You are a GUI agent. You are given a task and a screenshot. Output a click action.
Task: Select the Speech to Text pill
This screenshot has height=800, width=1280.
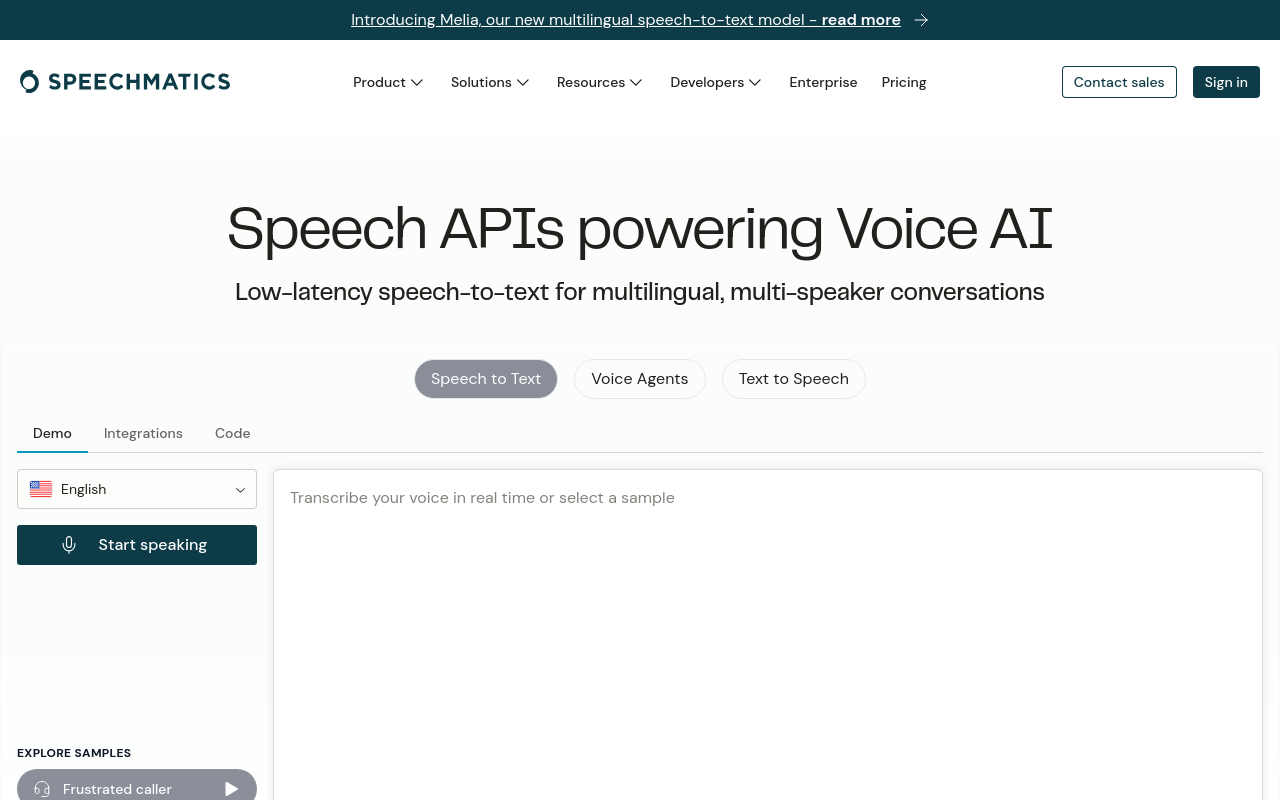[486, 379]
